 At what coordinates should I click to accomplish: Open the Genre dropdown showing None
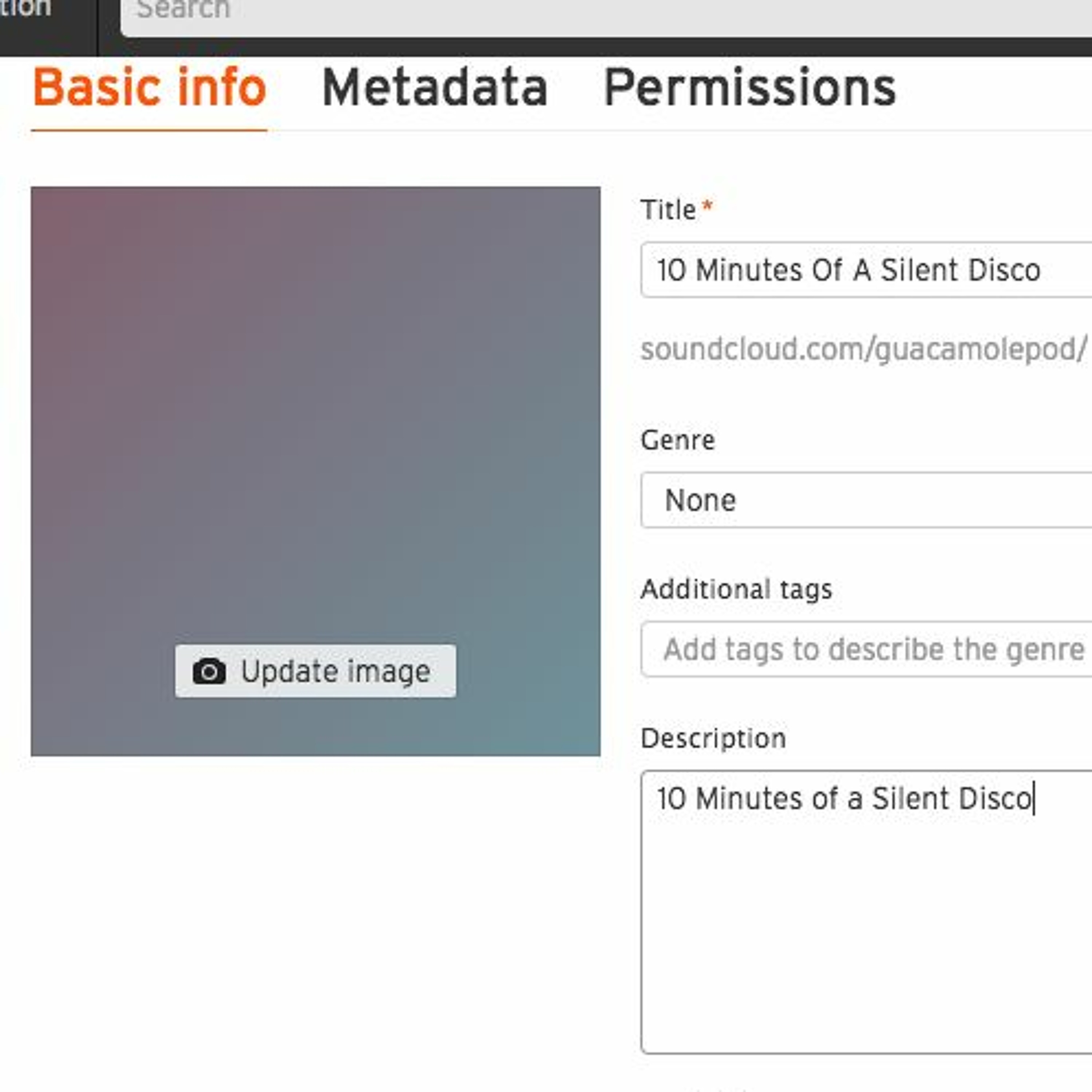865,500
